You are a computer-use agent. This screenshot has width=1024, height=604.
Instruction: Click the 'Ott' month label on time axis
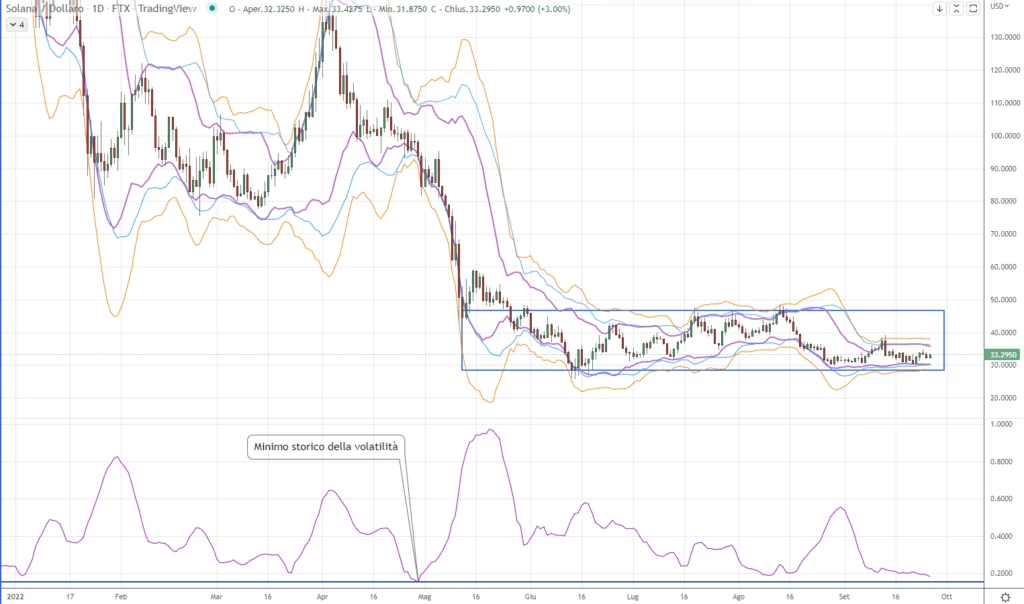click(x=948, y=594)
